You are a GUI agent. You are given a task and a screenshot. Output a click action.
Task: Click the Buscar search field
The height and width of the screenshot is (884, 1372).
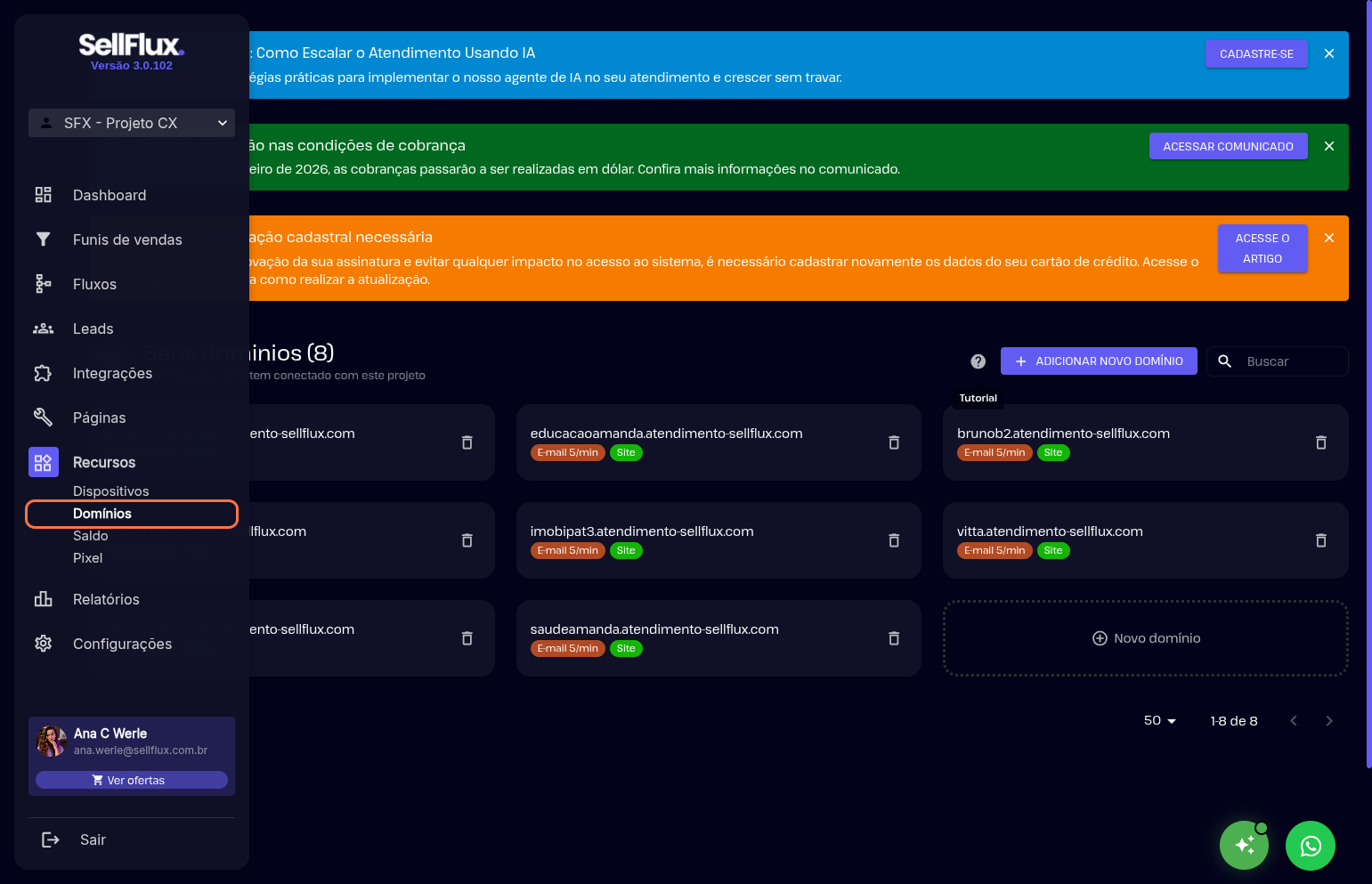point(1291,361)
